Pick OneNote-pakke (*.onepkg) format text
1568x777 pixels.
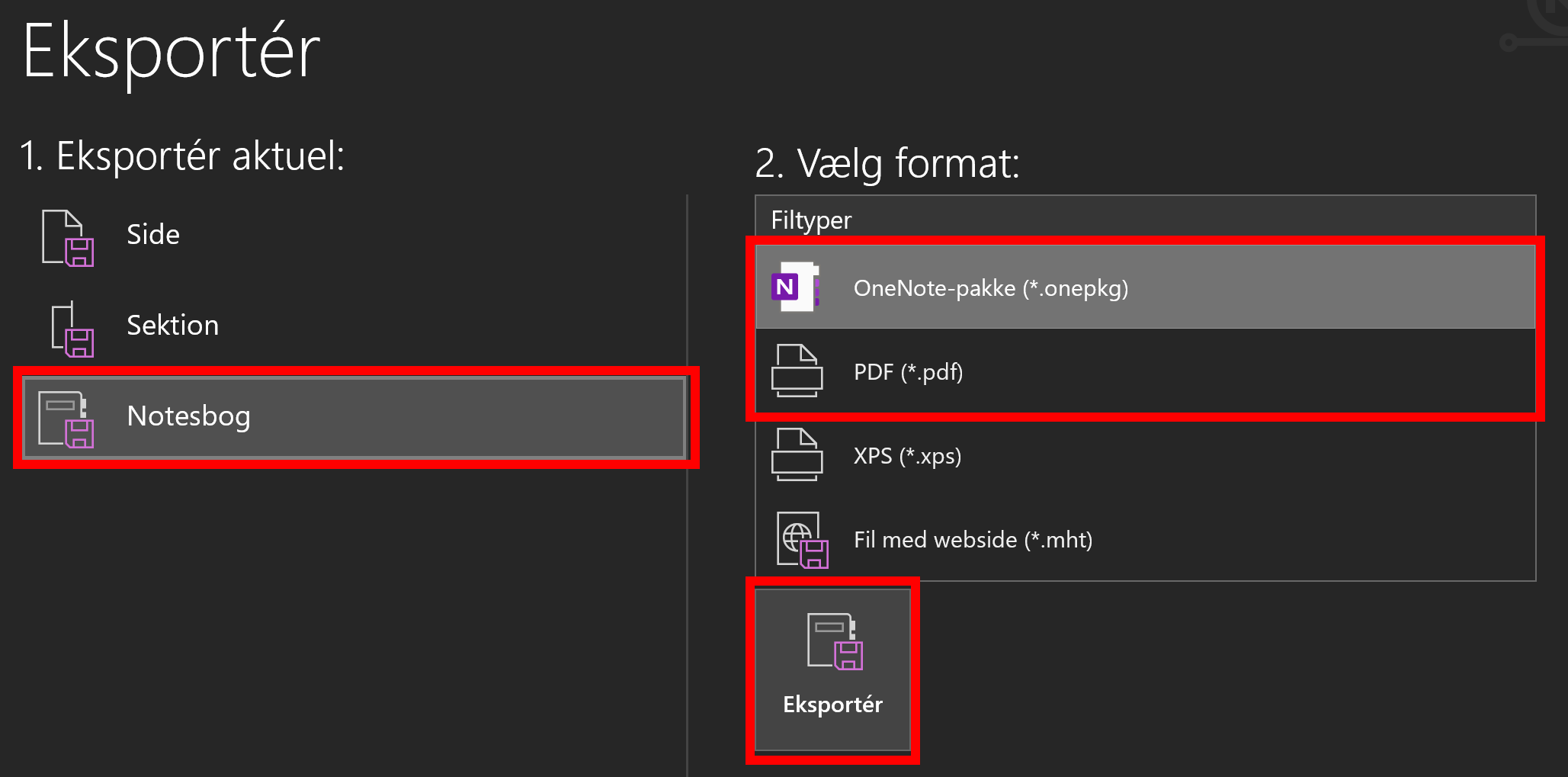click(x=990, y=288)
